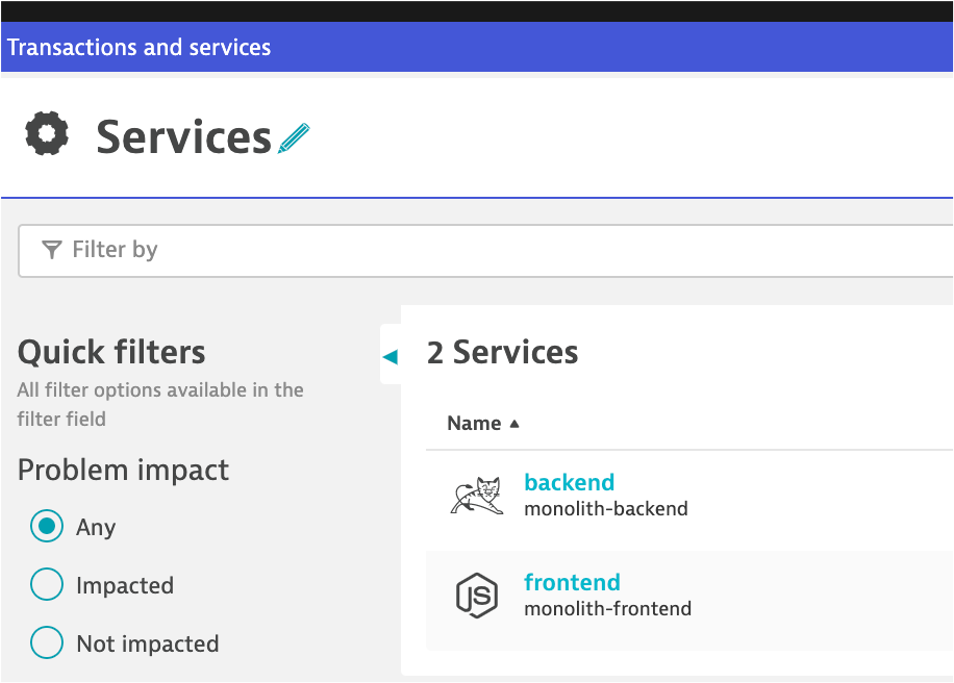Focus the Filter by input field
Image resolution: width=954 pixels, height=683 pixels.
[x=500, y=250]
